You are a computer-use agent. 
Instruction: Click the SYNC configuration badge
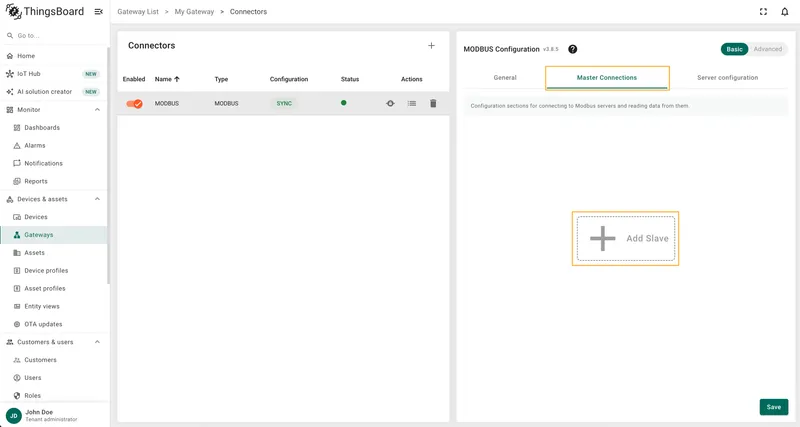[x=284, y=104]
